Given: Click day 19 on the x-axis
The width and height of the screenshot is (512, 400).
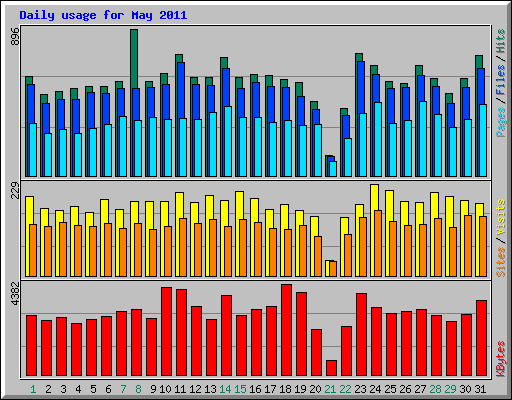Looking at the screenshot, I should [300, 389].
